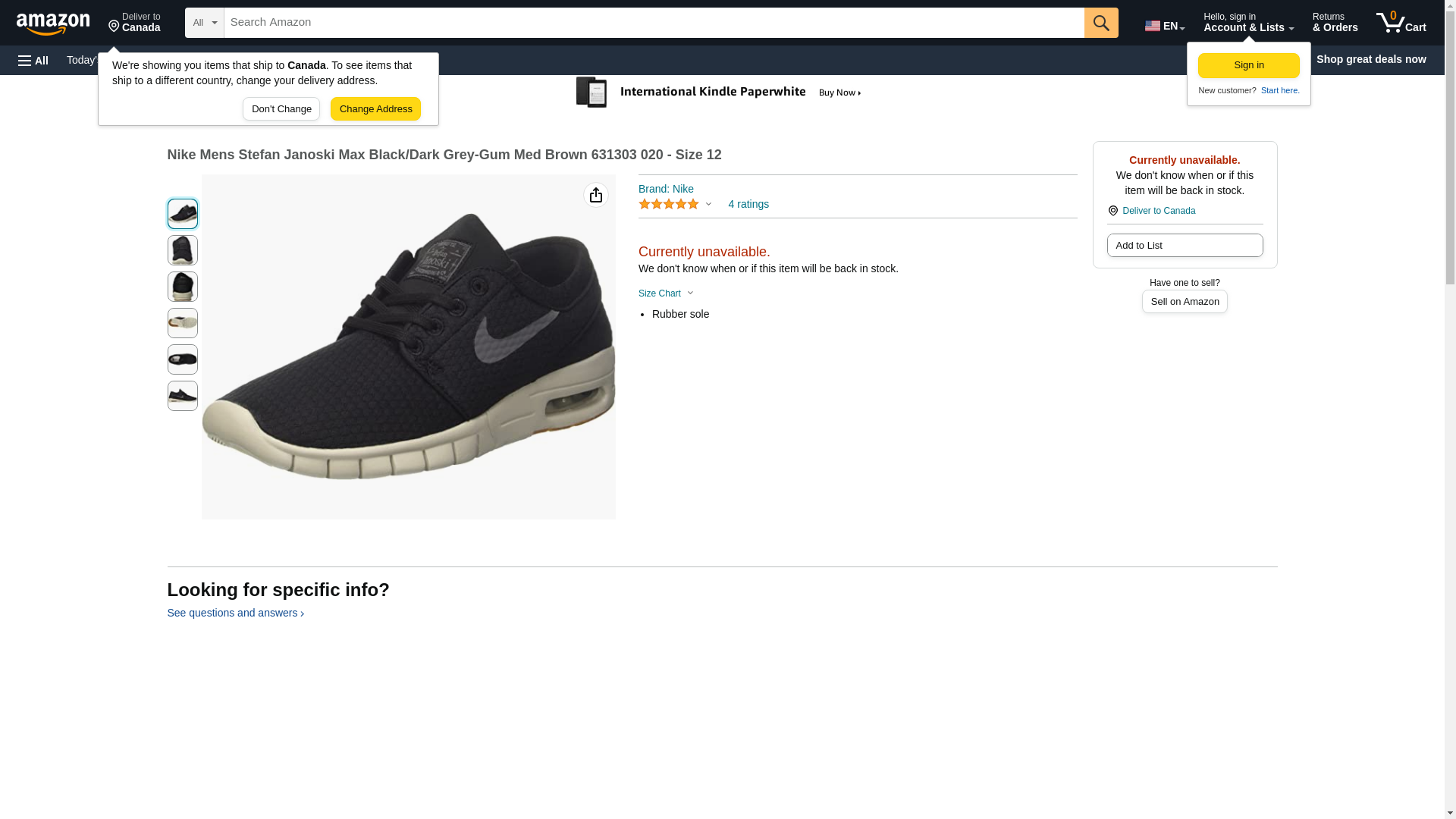
Task: Click the Add to List button
Action: (x=1184, y=246)
